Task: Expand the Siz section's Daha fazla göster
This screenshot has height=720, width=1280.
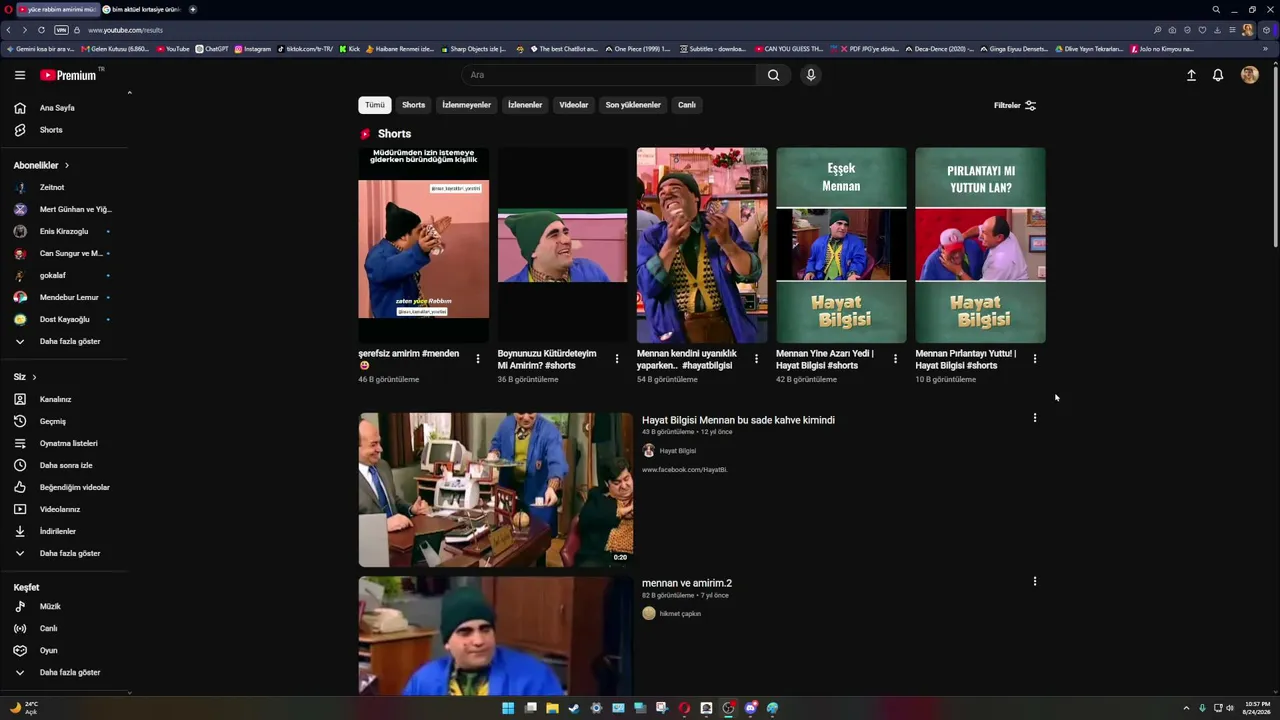Action: coord(68,553)
